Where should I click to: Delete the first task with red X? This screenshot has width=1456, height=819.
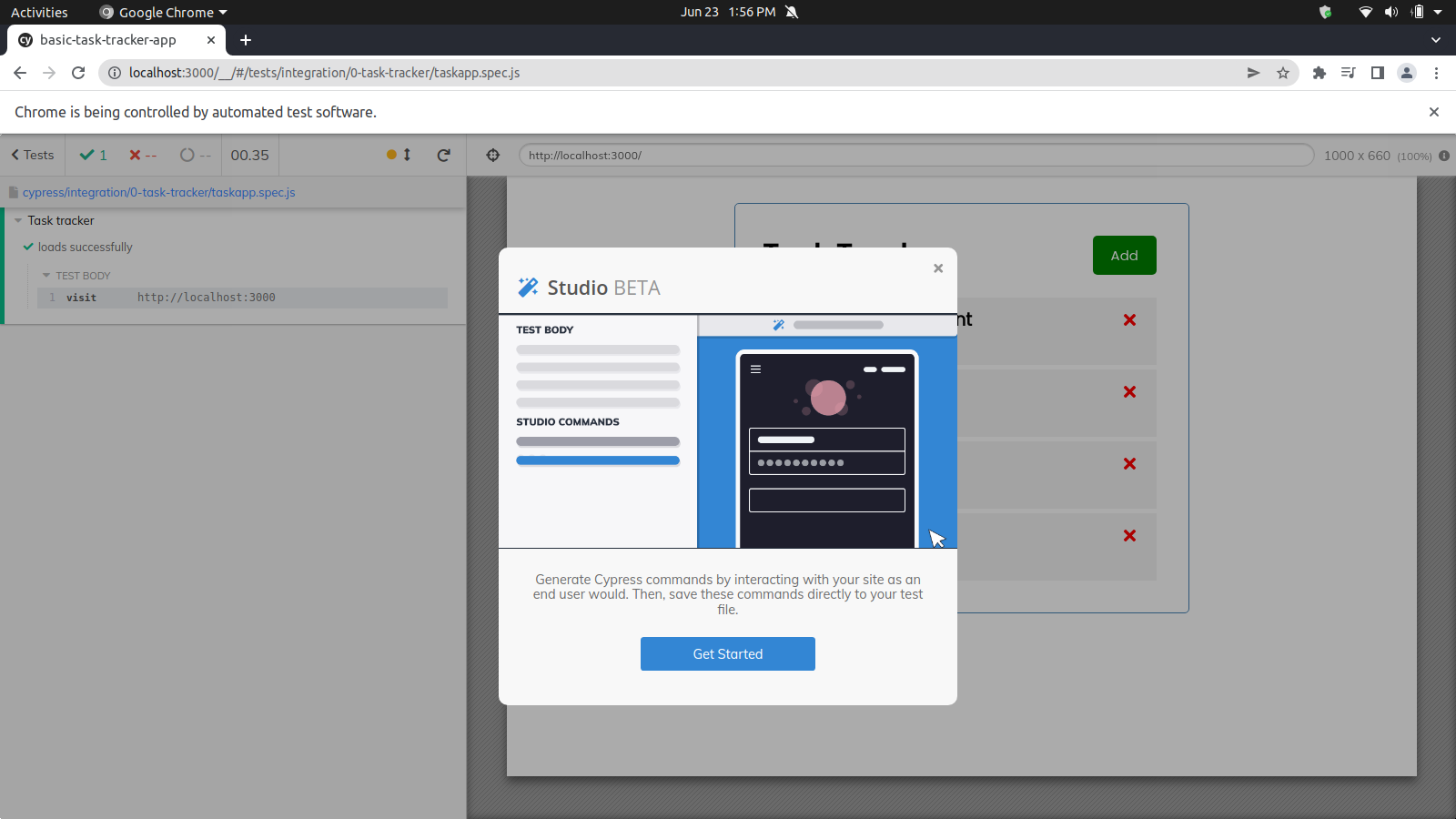(x=1129, y=319)
